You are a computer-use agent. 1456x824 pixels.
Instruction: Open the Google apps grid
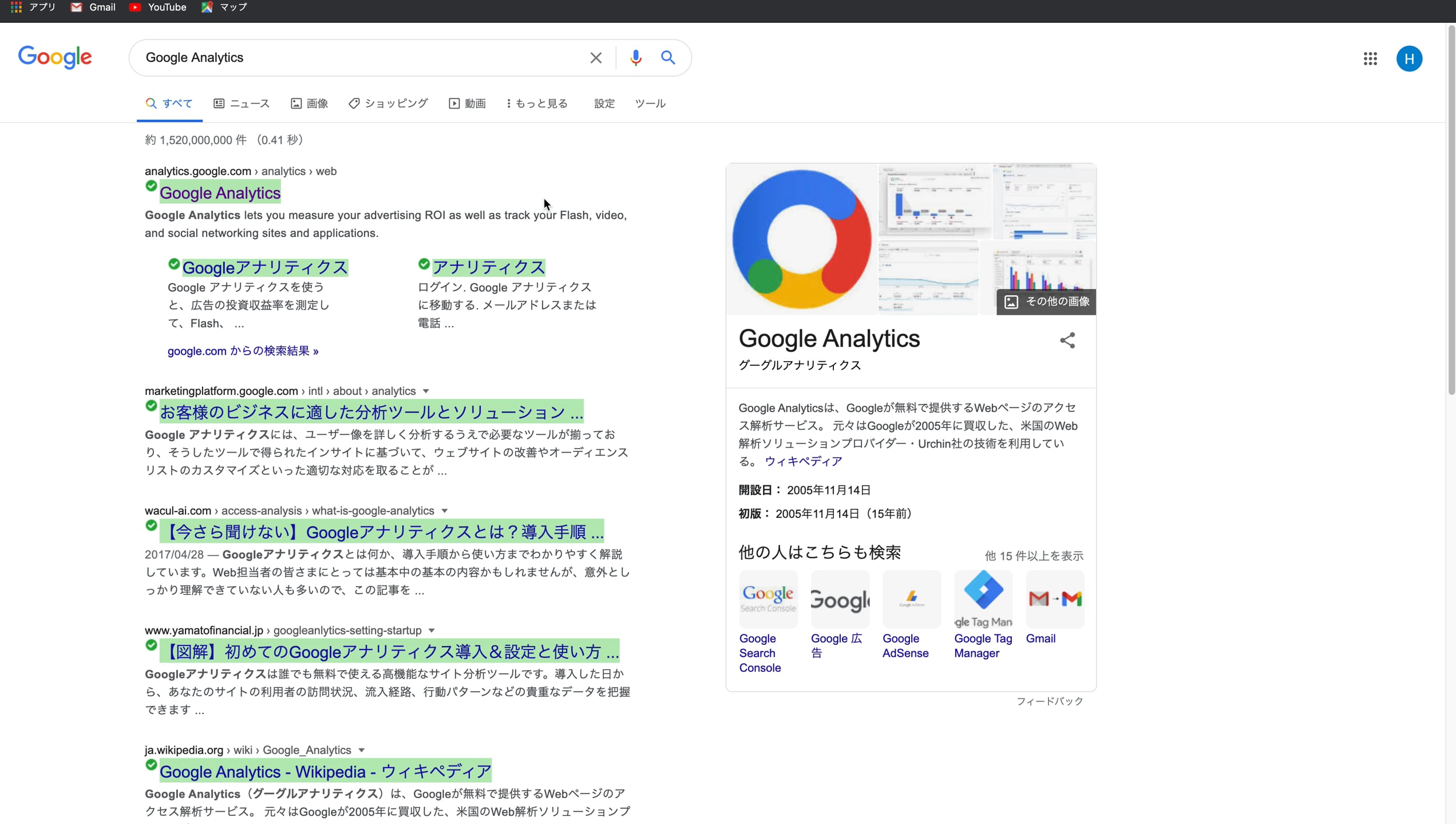click(x=1370, y=58)
